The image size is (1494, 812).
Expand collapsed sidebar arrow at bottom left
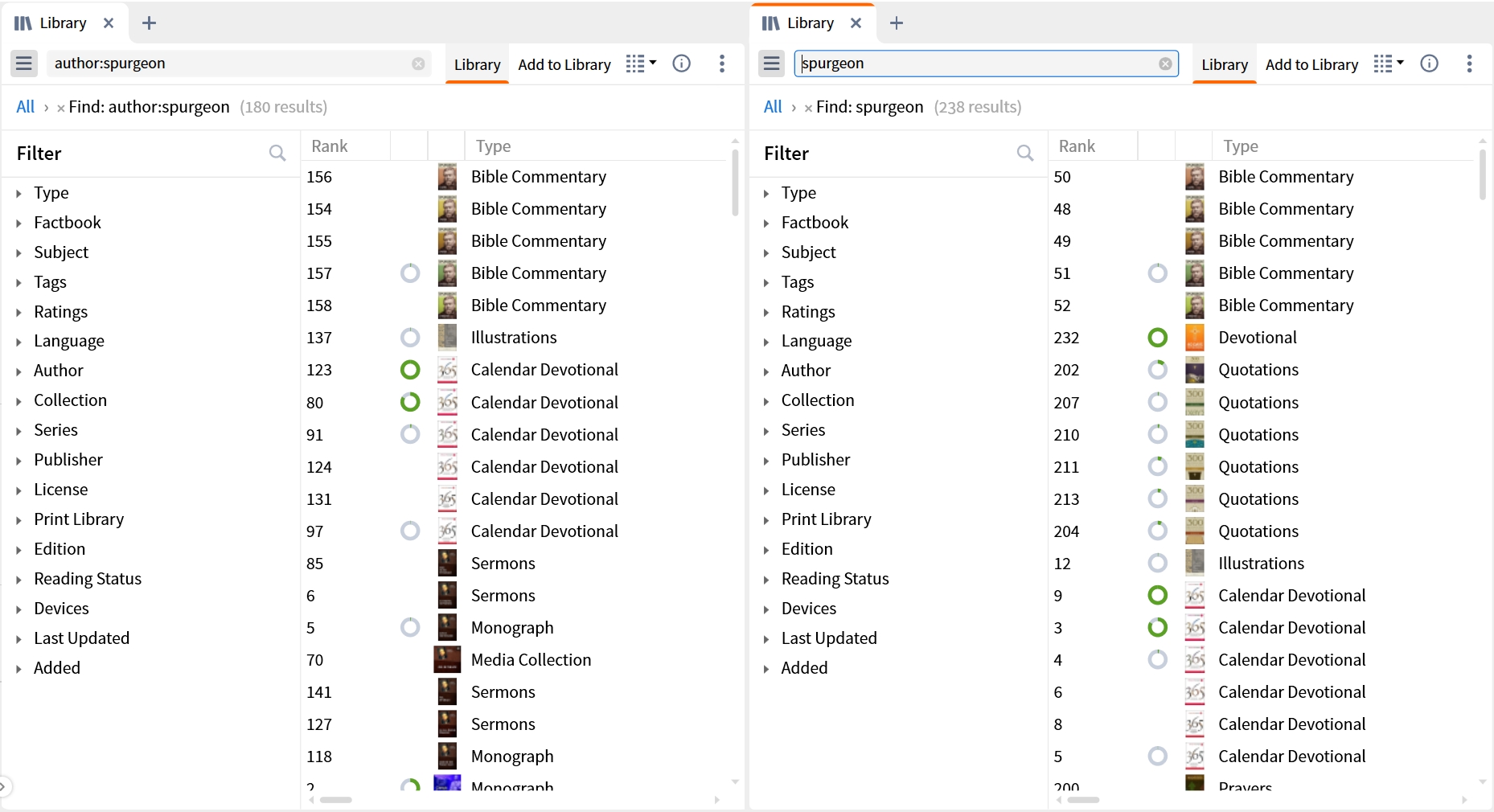[4, 787]
